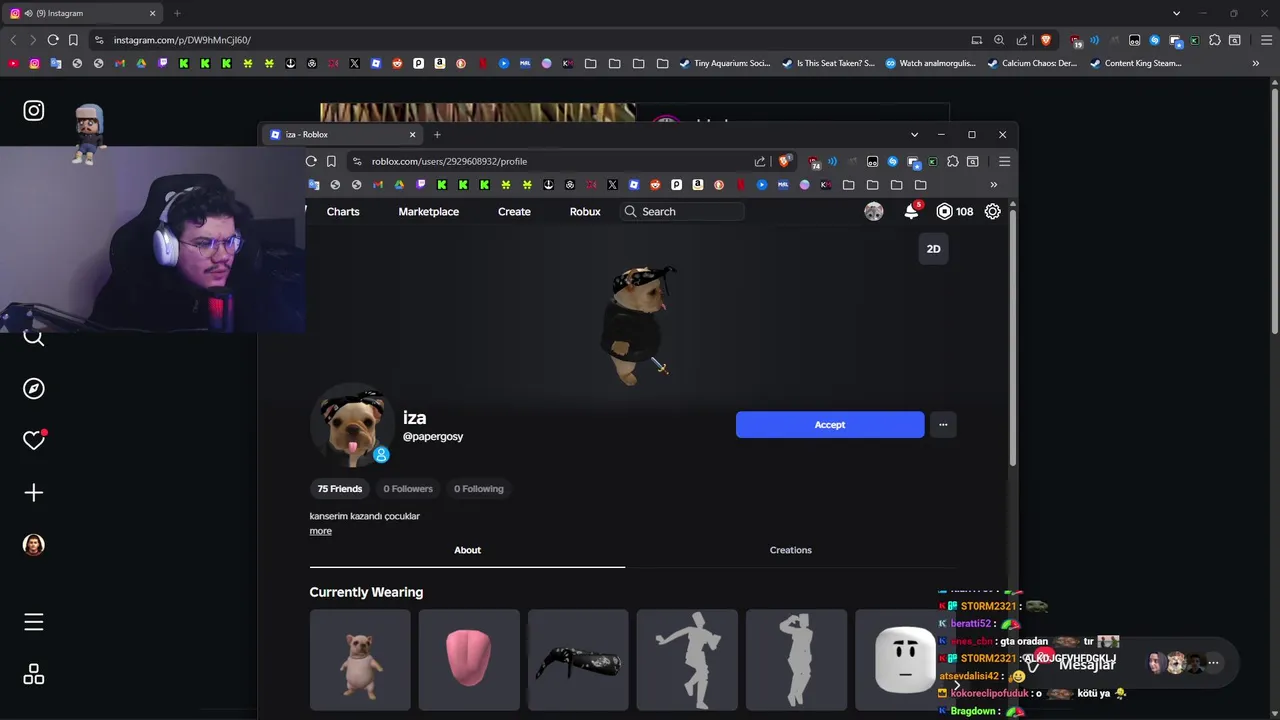
Task: Open Brave Shields in Roblox window
Action: tap(785, 161)
